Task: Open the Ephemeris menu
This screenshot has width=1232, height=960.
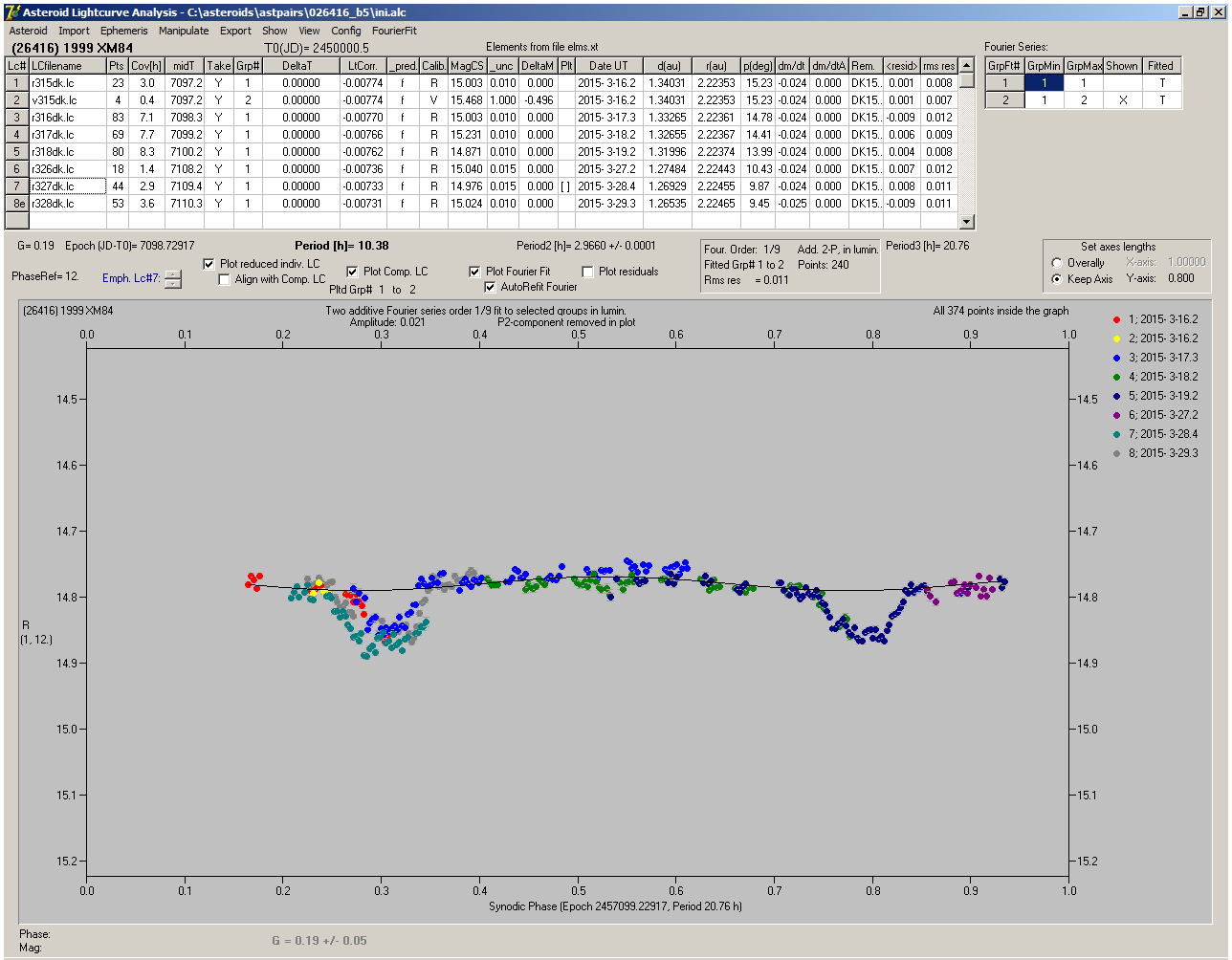Action: click(x=123, y=31)
